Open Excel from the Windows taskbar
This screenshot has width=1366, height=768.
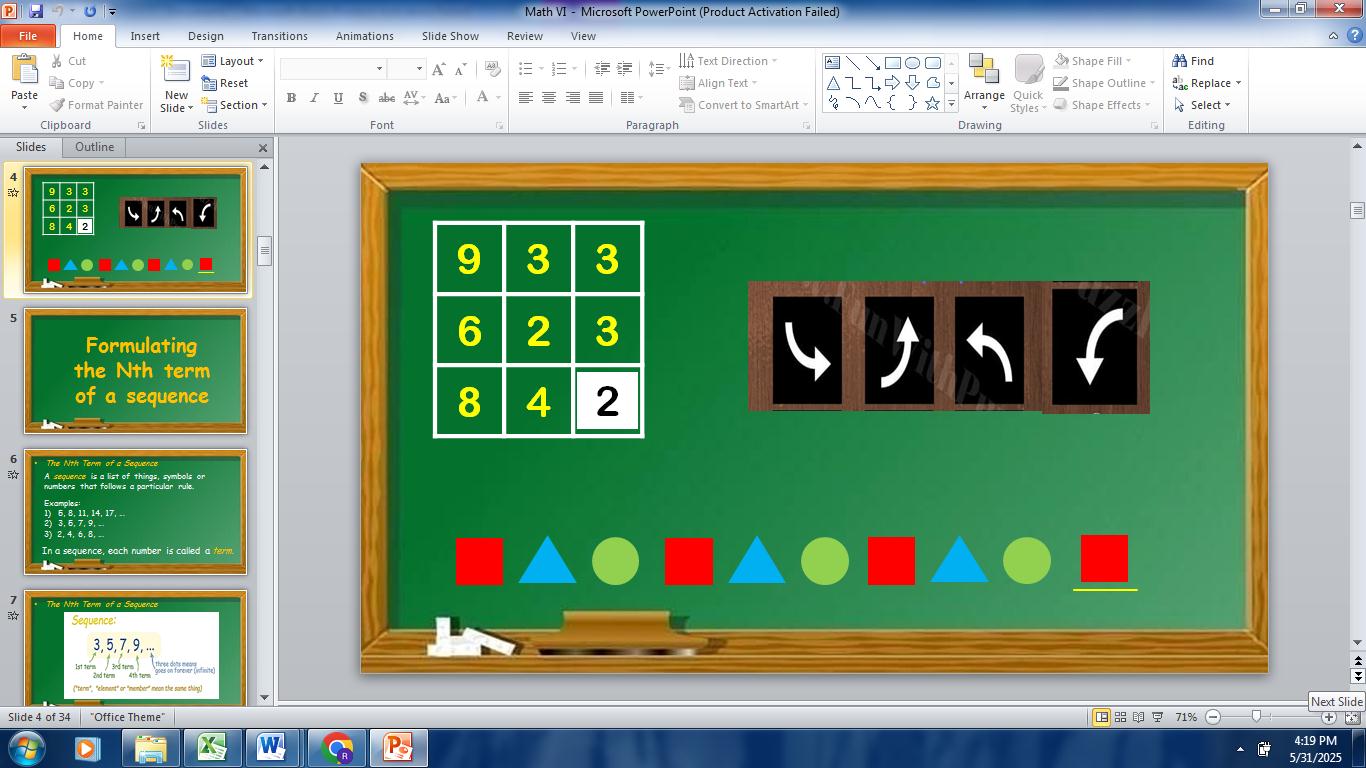[x=211, y=748]
